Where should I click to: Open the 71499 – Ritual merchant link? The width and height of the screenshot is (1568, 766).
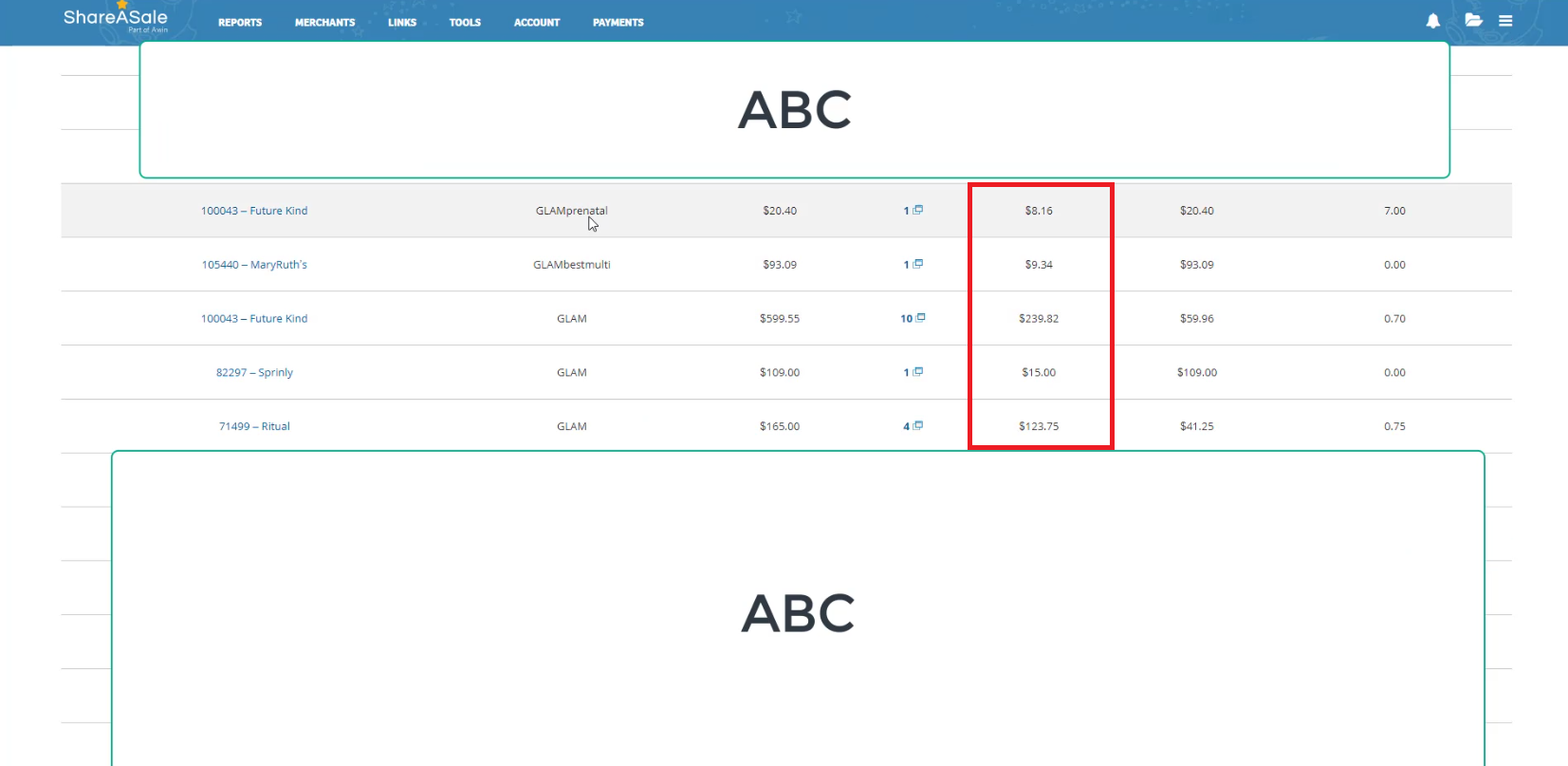254,427
